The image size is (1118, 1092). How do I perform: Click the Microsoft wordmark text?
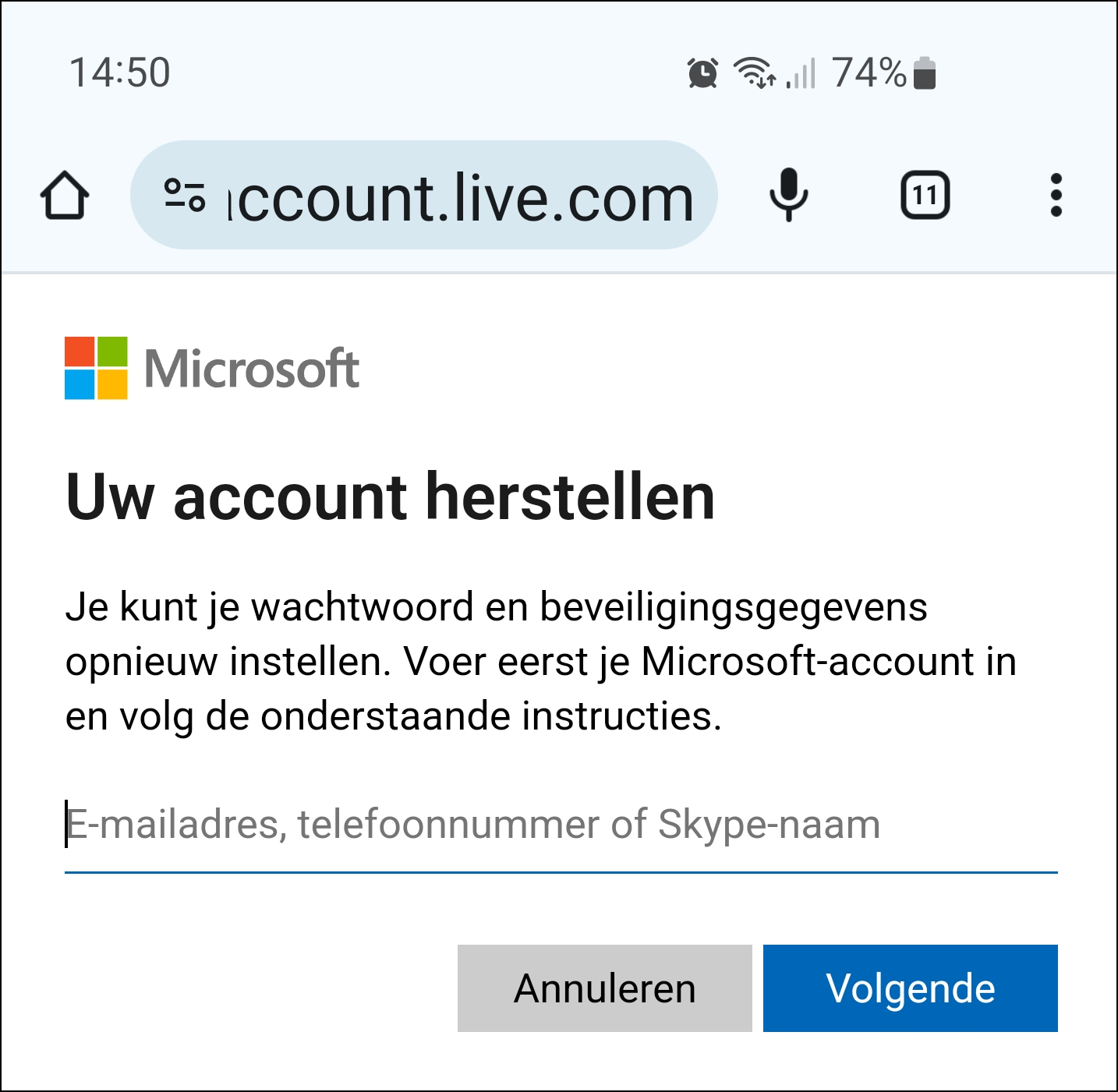click(252, 369)
